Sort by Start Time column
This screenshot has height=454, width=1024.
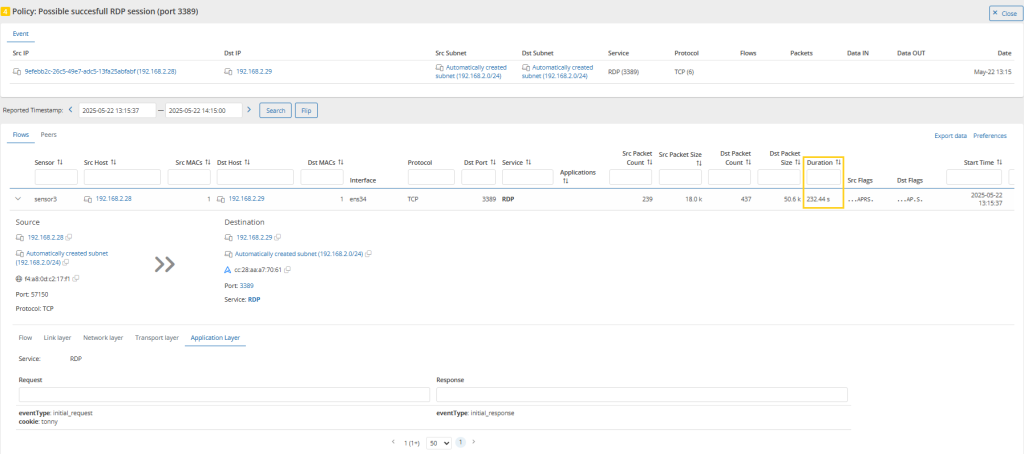999,162
